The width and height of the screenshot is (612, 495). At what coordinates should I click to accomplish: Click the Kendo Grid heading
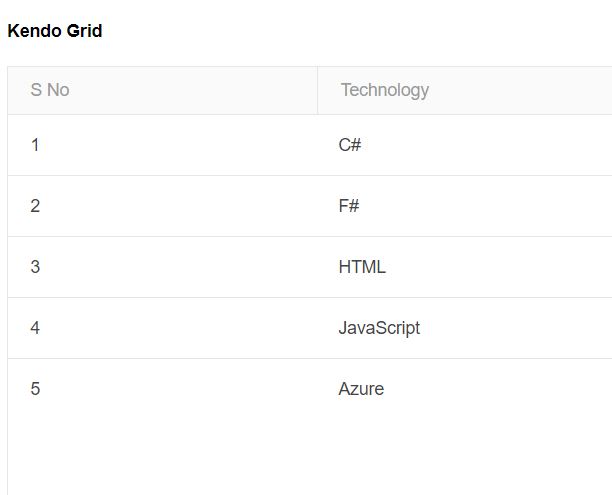click(55, 31)
